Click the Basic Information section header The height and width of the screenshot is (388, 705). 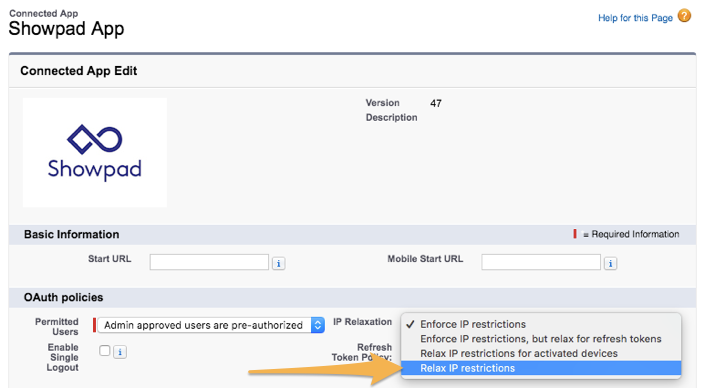71,234
